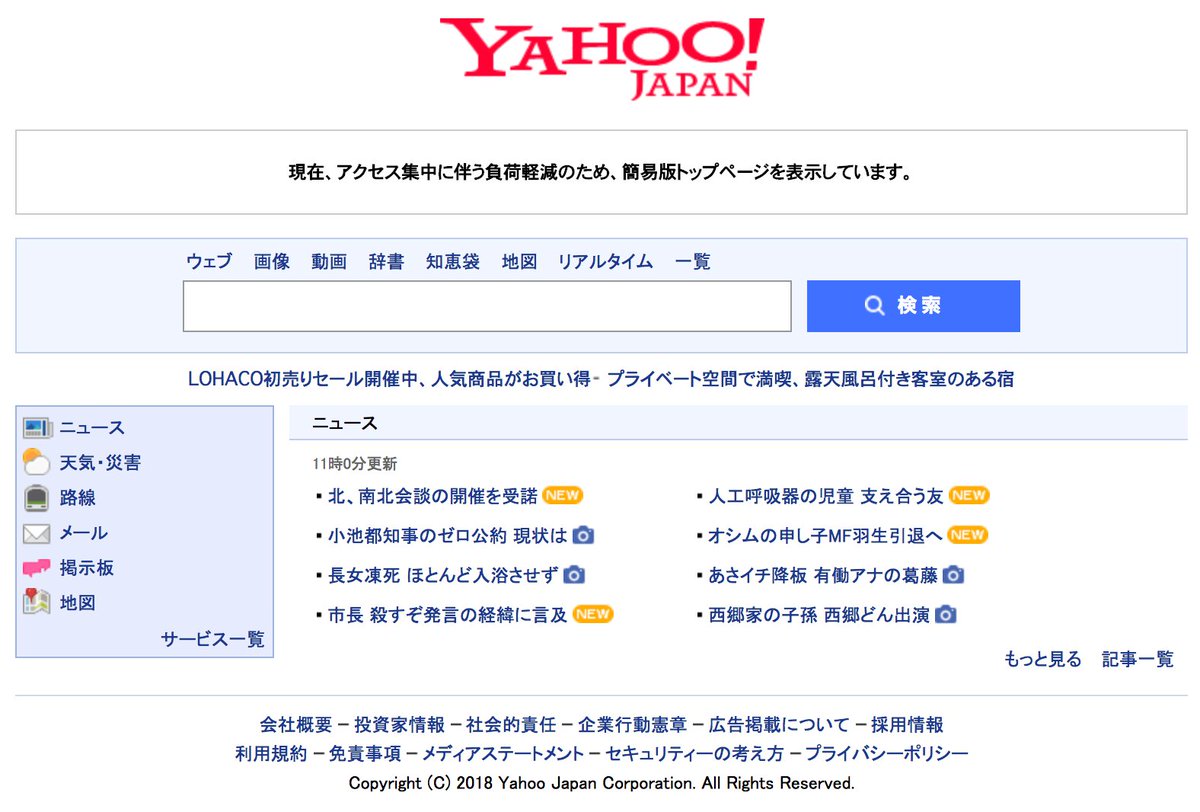The image size is (1200, 812).
Task: Open セキュリティーの考え方 footer link
Action: coord(695,754)
